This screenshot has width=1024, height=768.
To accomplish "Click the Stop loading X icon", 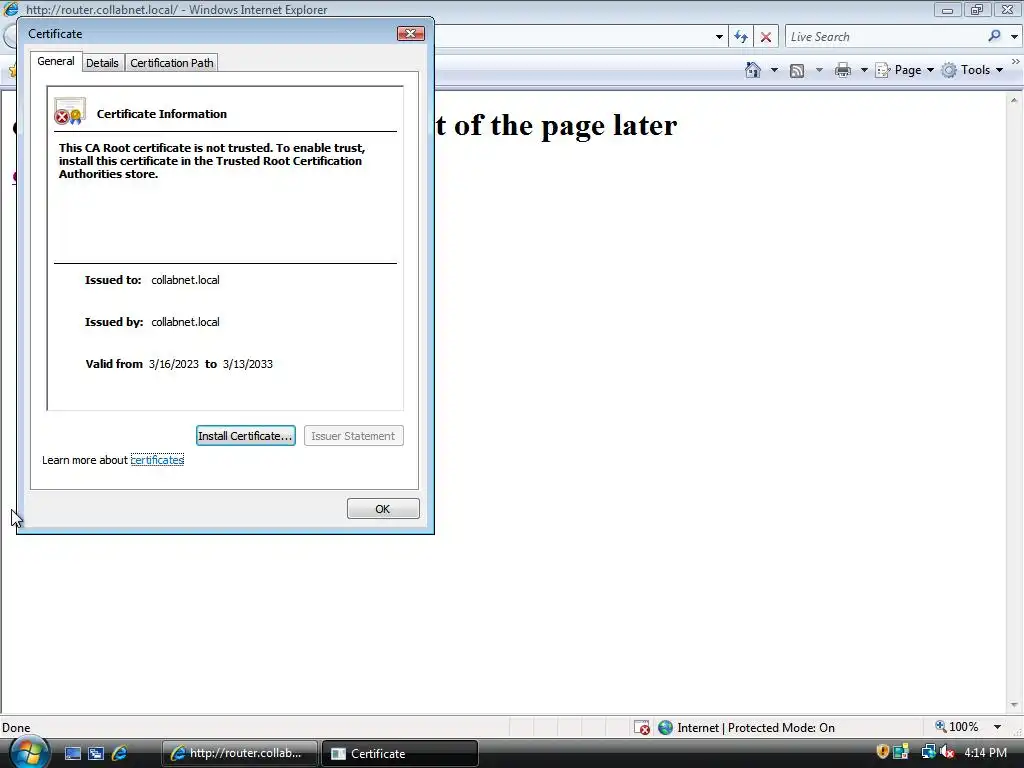I will point(765,37).
